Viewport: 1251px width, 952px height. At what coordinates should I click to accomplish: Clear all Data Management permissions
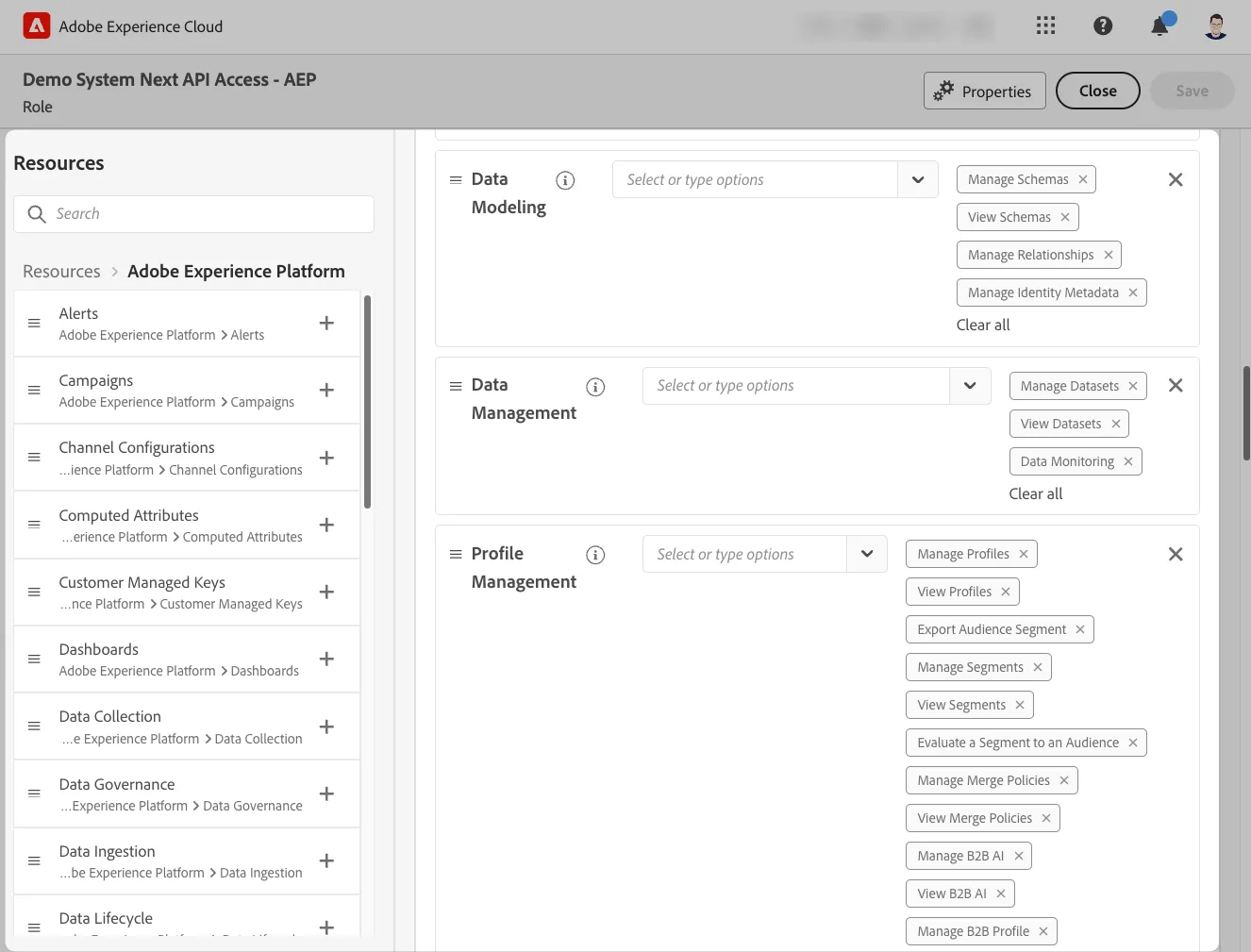[x=1036, y=493]
